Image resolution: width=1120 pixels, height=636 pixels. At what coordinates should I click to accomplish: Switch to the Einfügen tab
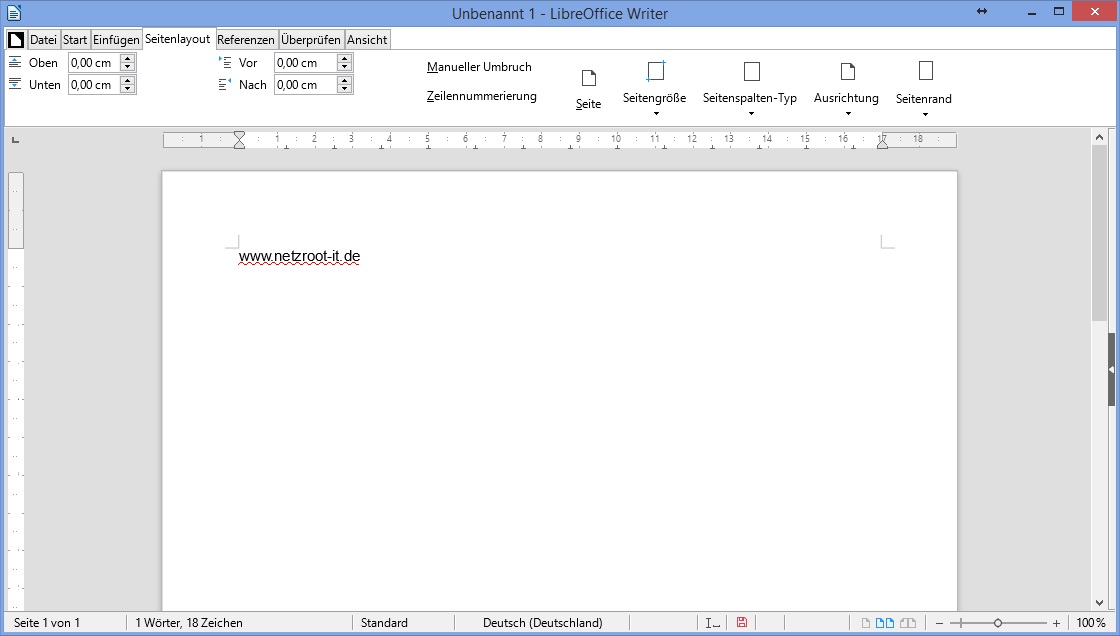coord(116,39)
